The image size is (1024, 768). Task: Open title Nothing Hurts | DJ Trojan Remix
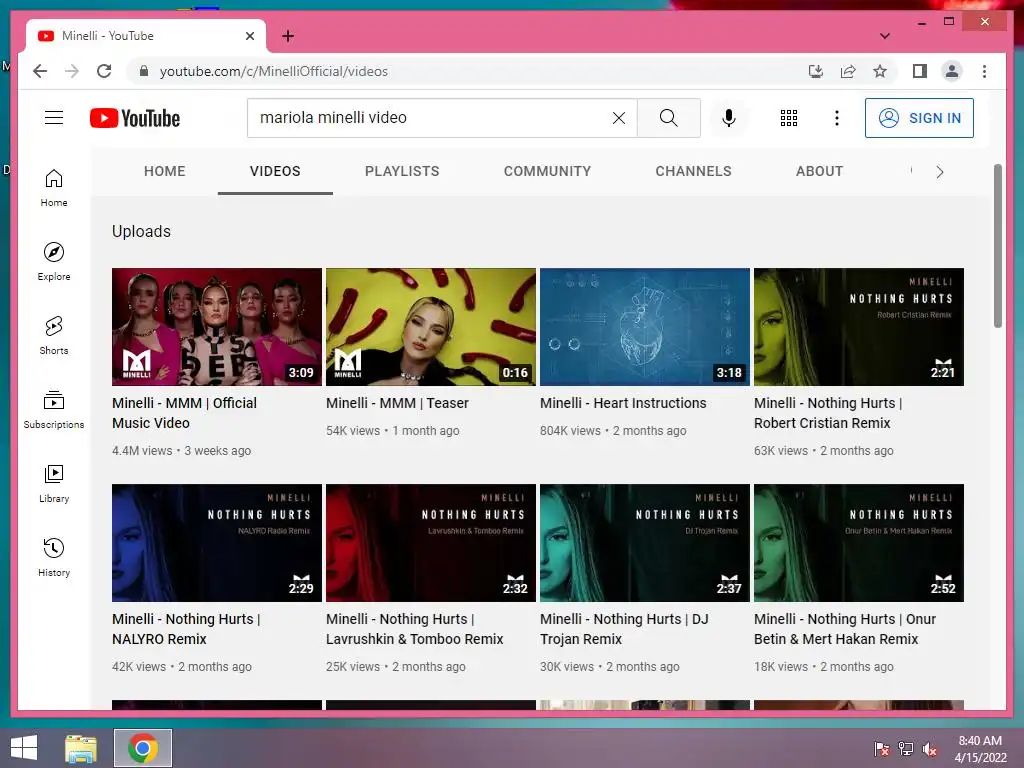point(624,629)
